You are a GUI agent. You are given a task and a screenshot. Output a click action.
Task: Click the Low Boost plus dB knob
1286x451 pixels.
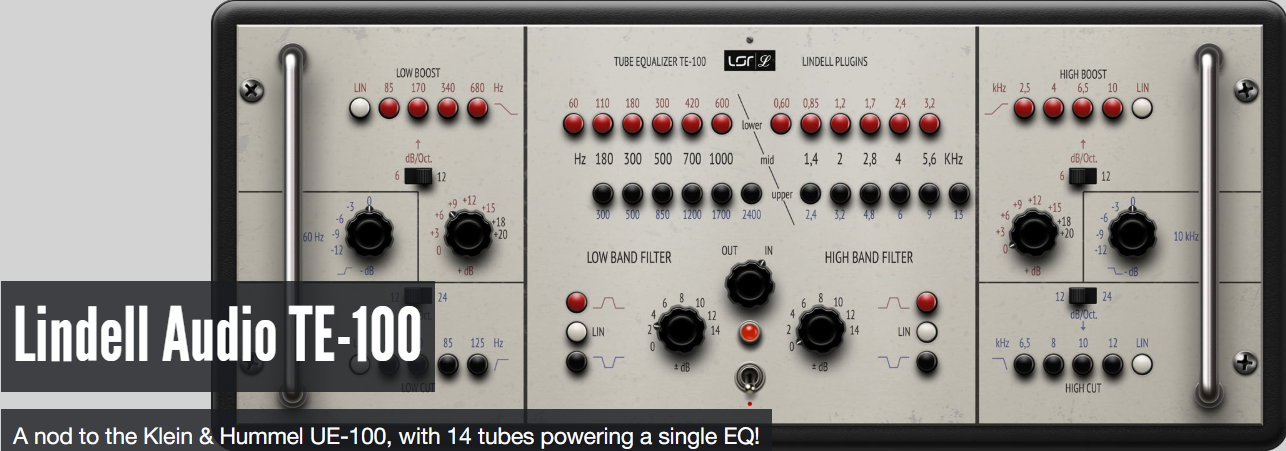pyautogui.click(x=466, y=234)
